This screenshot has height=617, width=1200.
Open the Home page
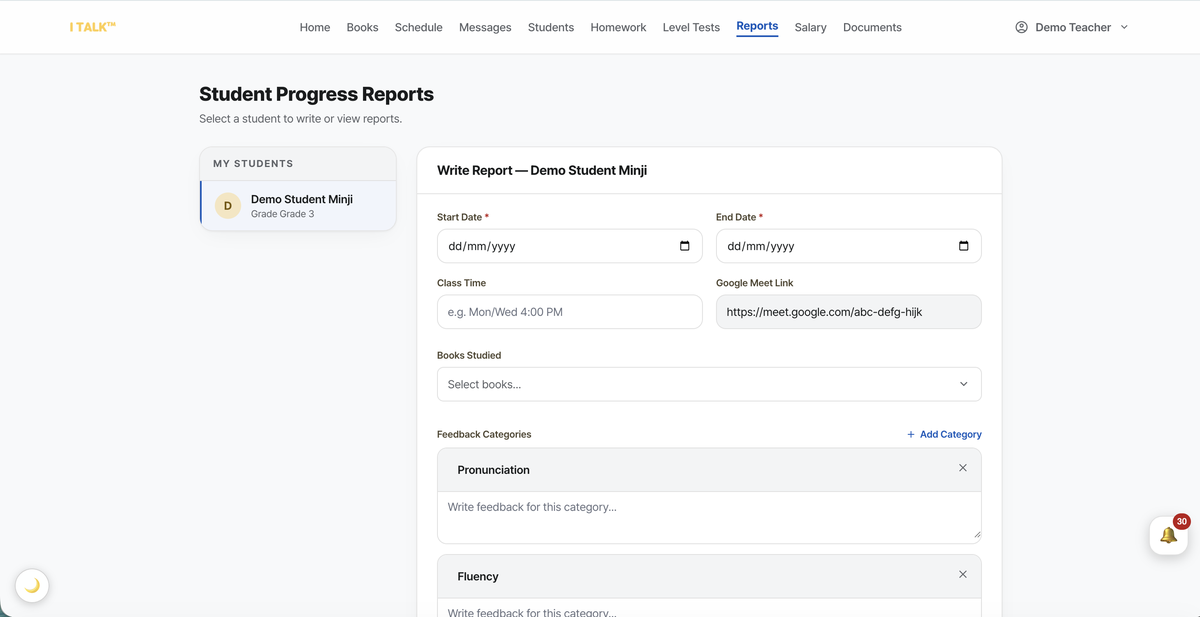tap(315, 27)
